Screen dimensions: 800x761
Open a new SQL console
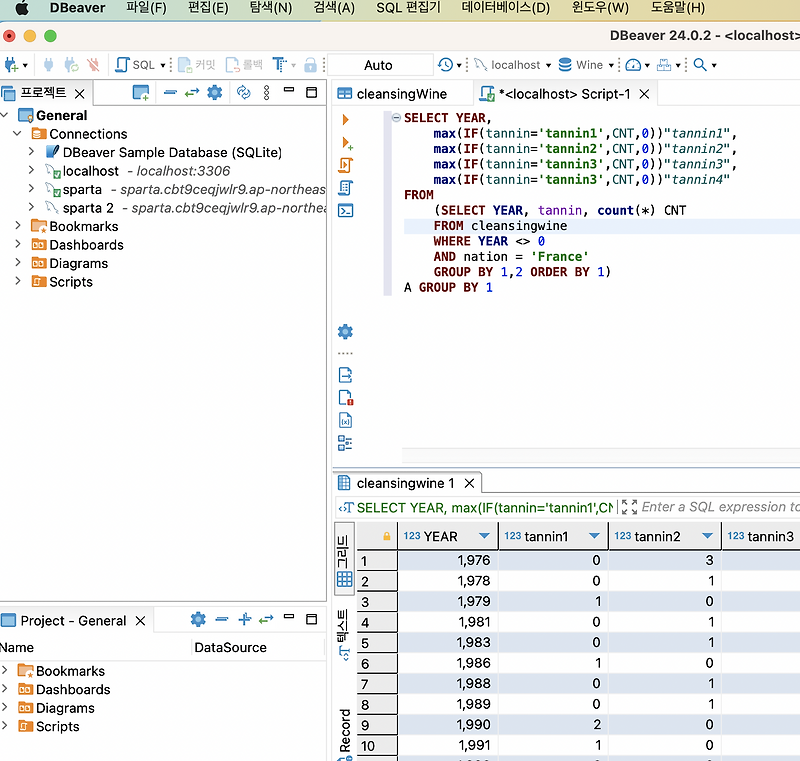click(x=344, y=210)
